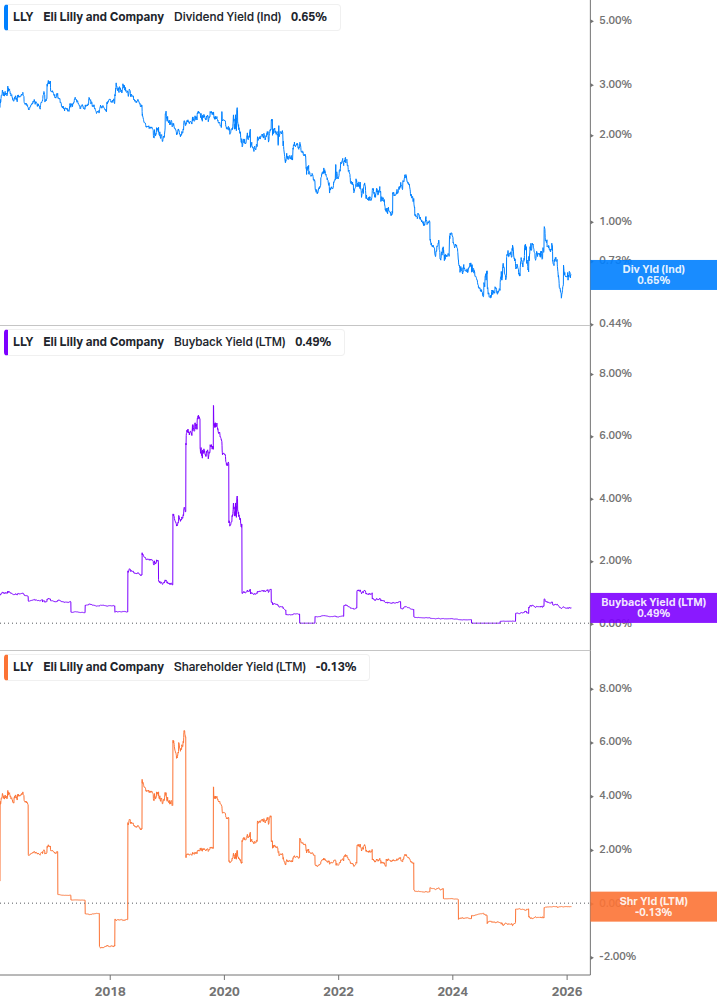Screen dimensions: 717x1005
Task: Click the 0.44% tick on dividend axis
Action: point(615,324)
